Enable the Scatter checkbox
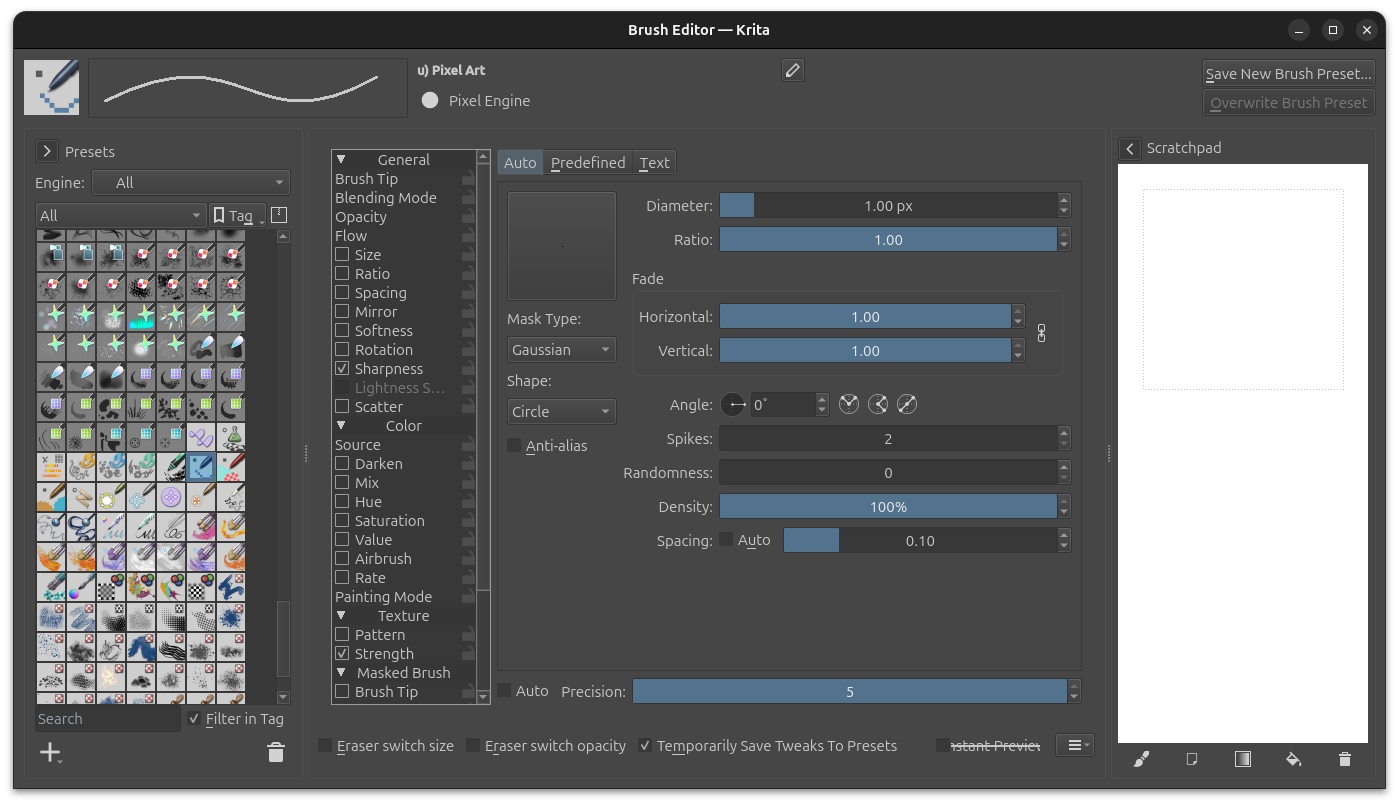1399x805 pixels. click(x=342, y=407)
